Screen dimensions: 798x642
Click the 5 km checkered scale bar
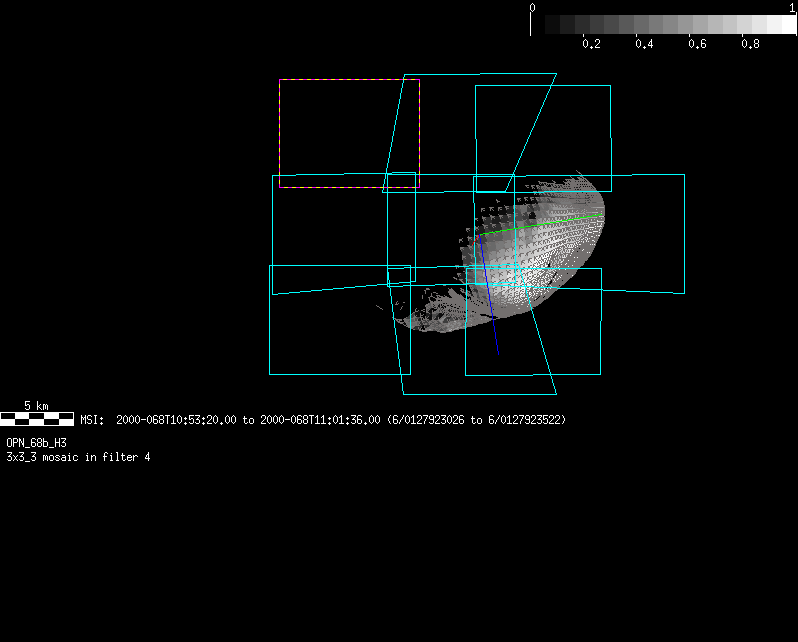(x=37, y=419)
